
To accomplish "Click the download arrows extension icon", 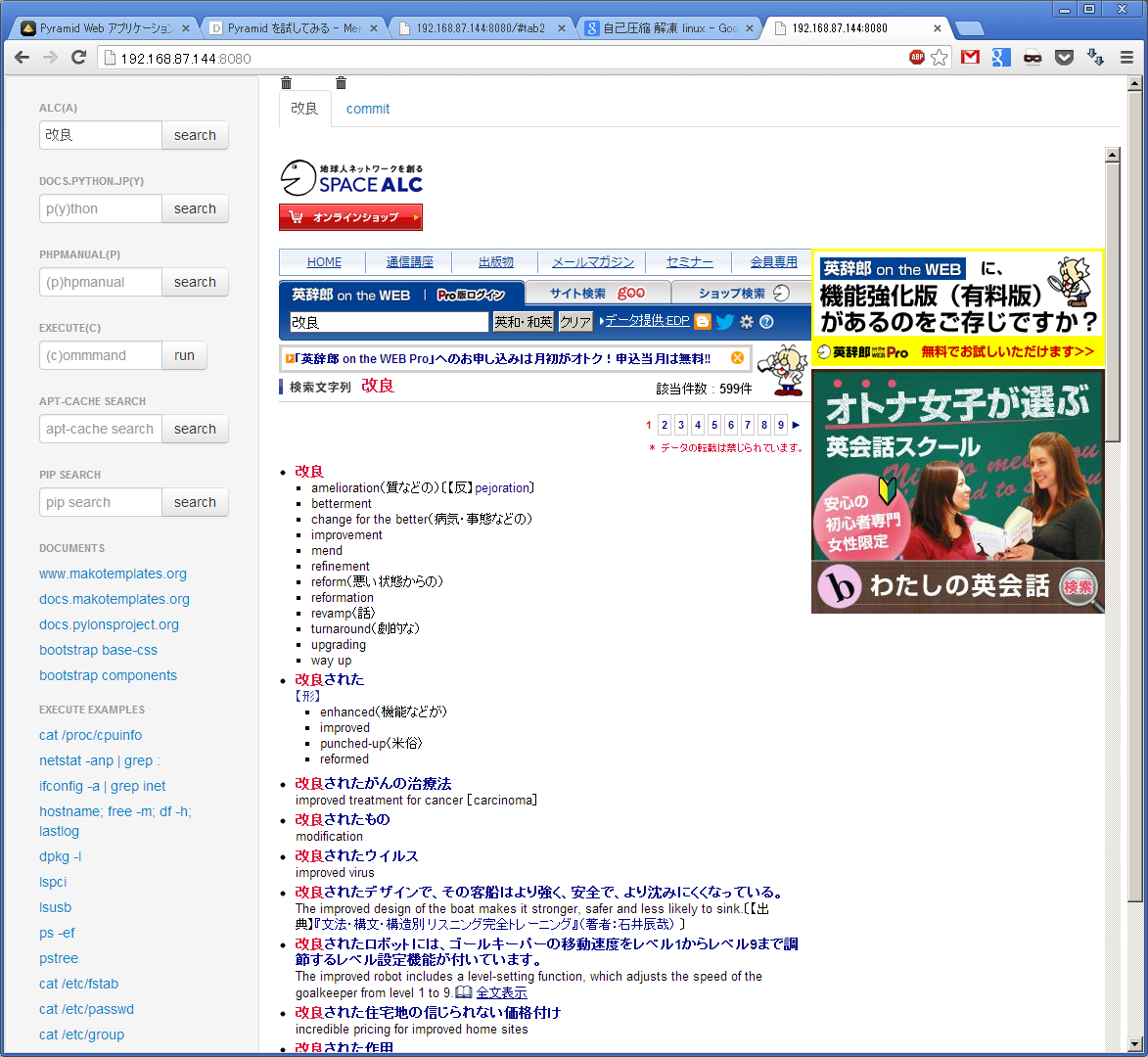I will click(1095, 57).
